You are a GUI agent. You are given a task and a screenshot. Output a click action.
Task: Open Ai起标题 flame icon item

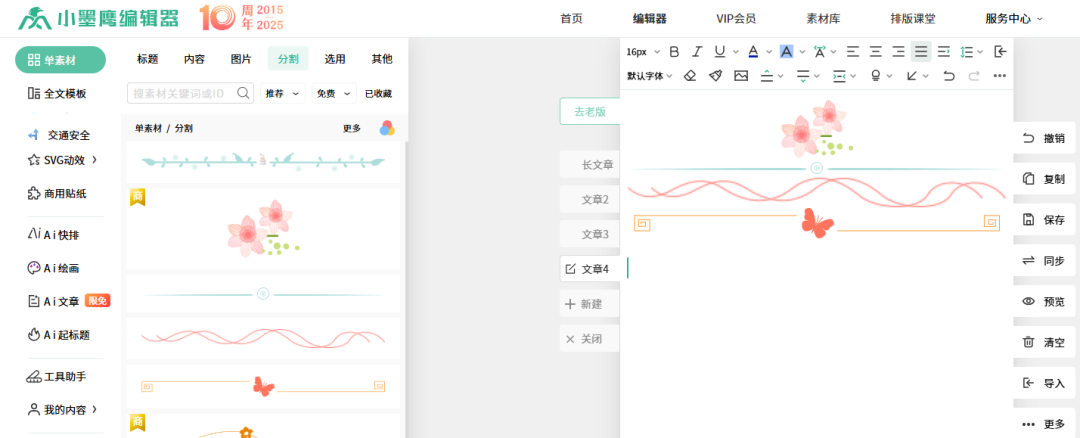[x=58, y=335]
